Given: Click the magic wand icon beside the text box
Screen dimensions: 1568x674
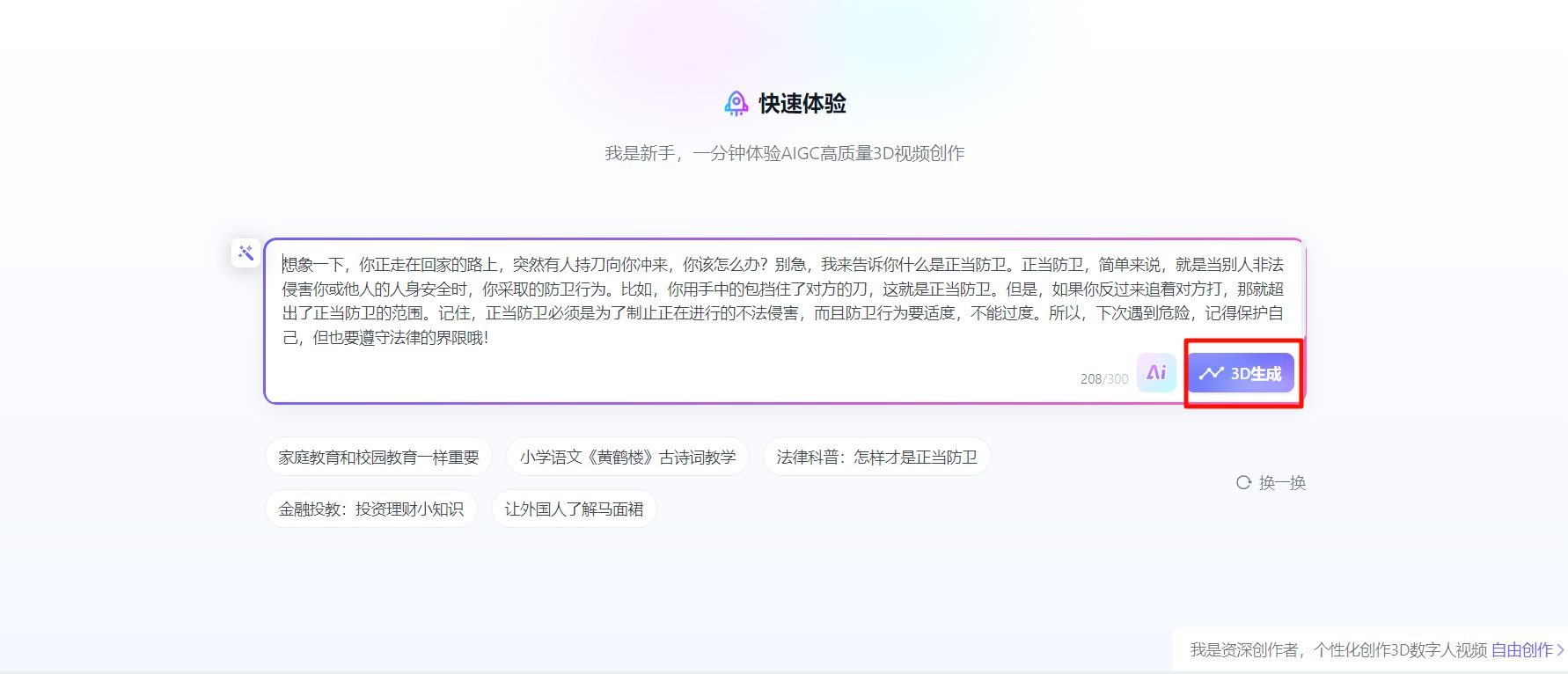Looking at the screenshot, I should pos(245,253).
